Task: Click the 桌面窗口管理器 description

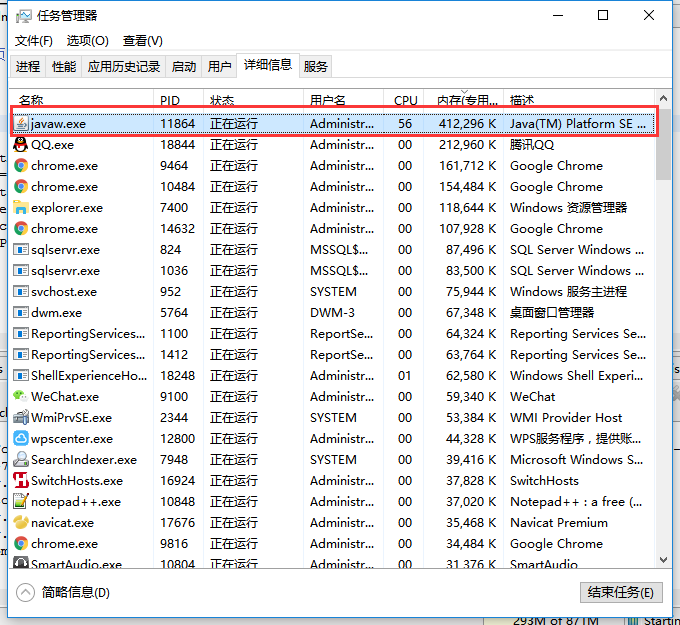Action: 552,313
